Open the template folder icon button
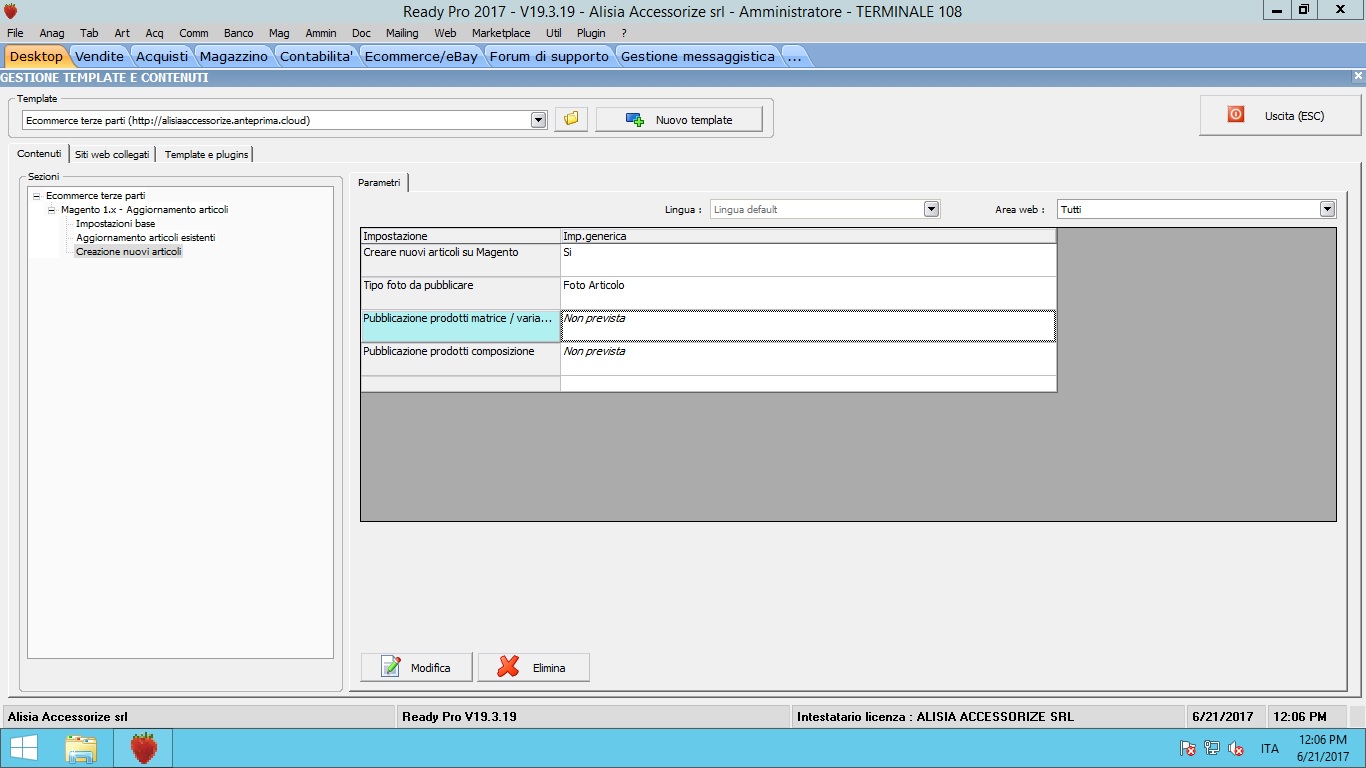The image size is (1366, 768). 571,119
